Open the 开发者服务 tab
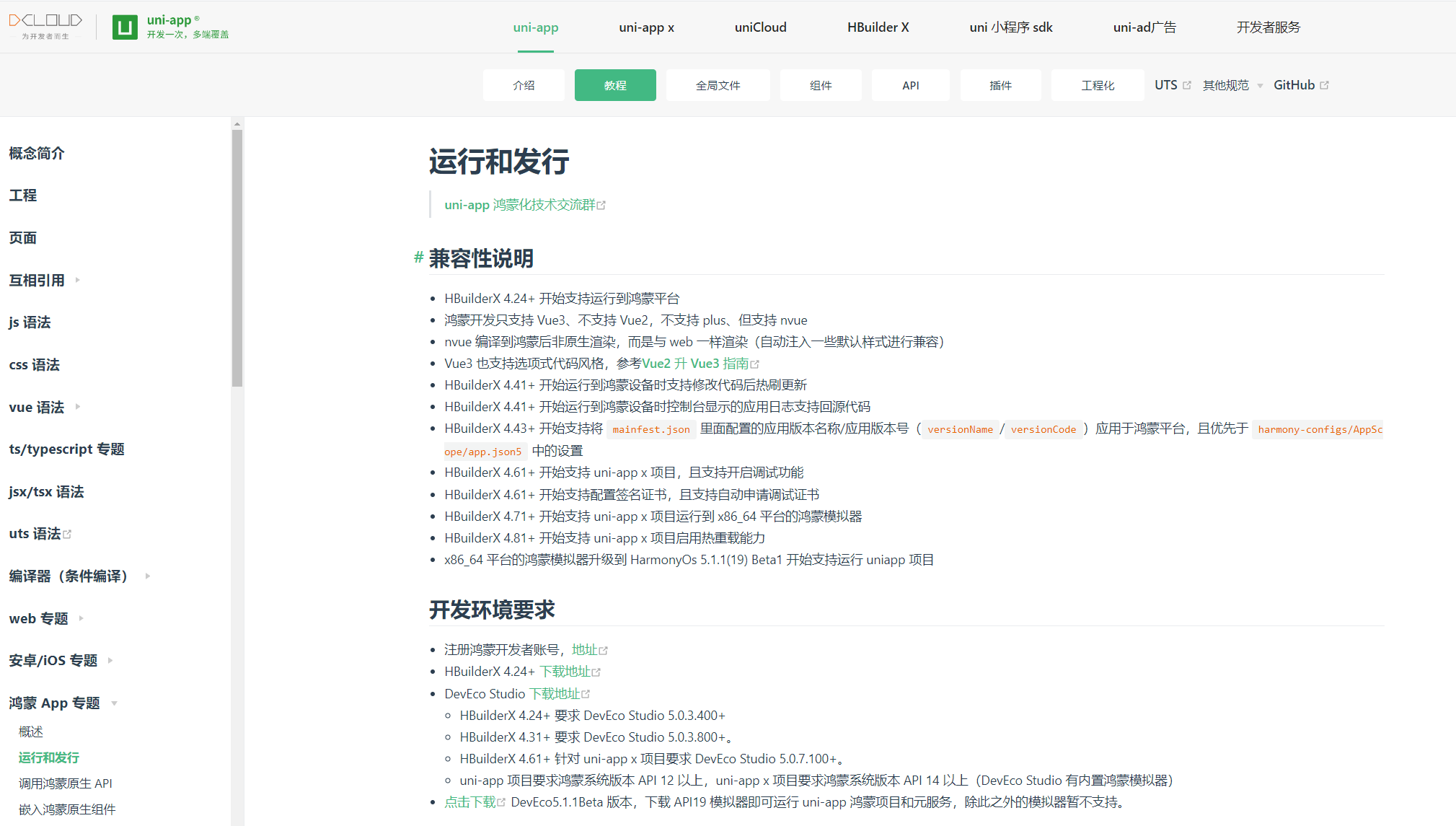The height and width of the screenshot is (826, 1456). (x=1268, y=27)
